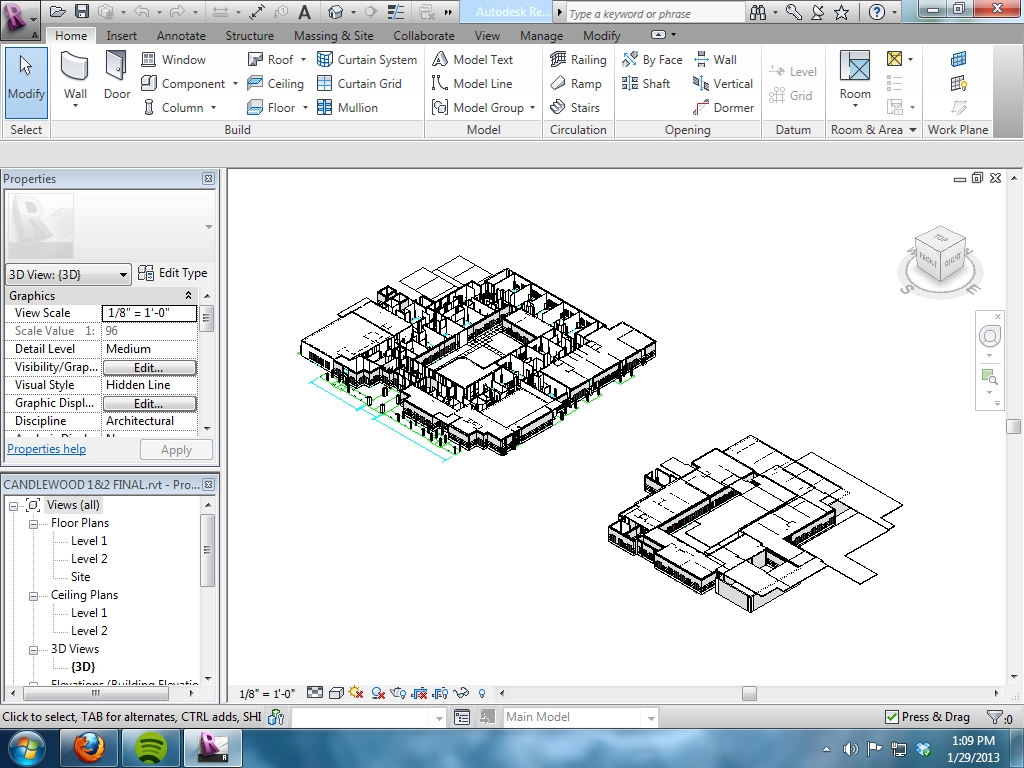Viewport: 1024px width, 768px height.
Task: Click the Visibility/Graphics Edit button
Action: point(149,368)
